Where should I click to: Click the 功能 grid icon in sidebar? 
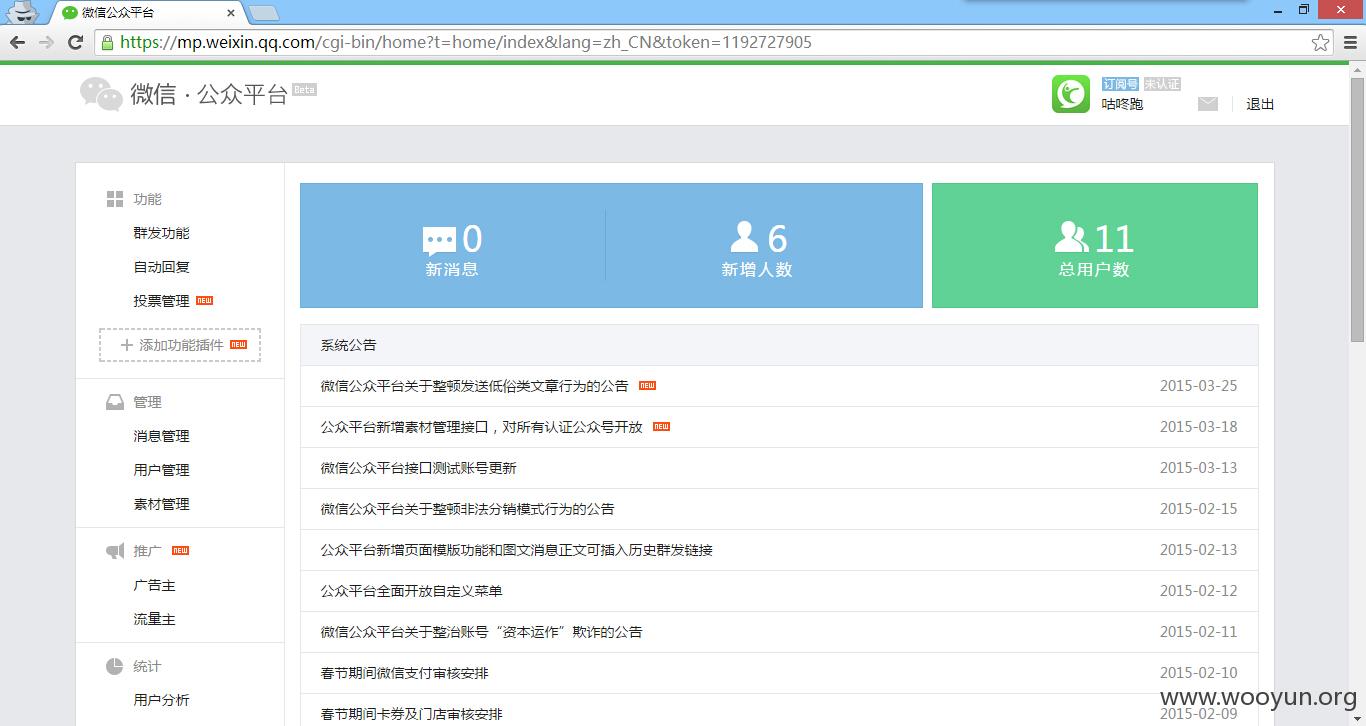tap(115, 199)
